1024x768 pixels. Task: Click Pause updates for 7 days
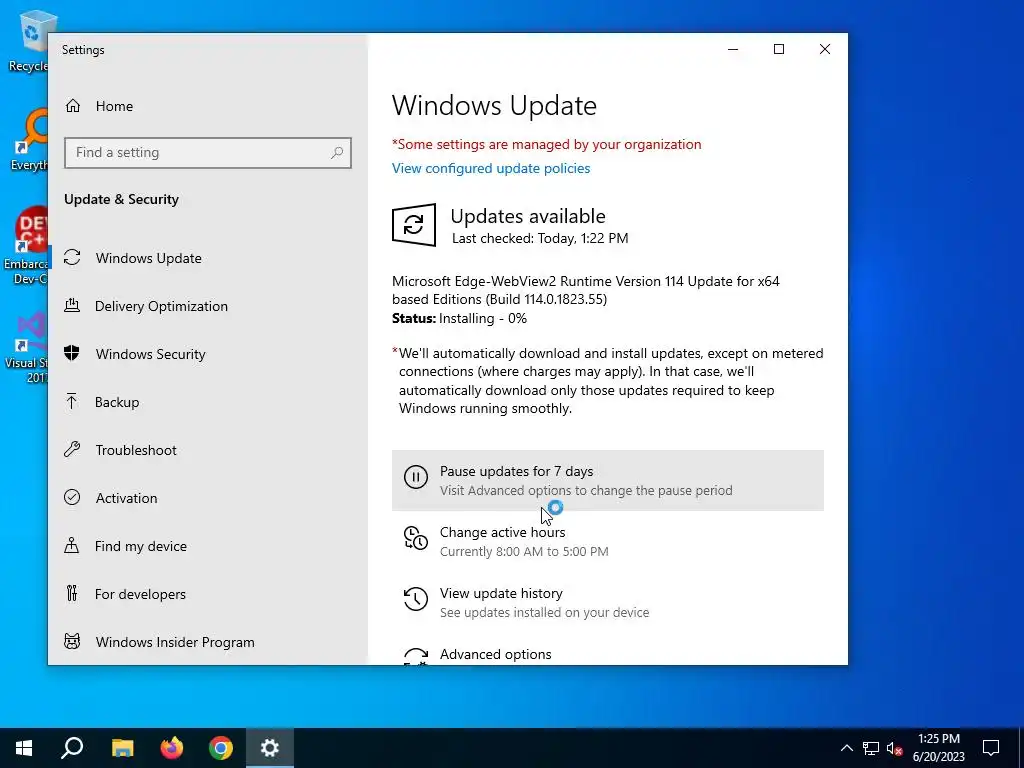tap(607, 480)
